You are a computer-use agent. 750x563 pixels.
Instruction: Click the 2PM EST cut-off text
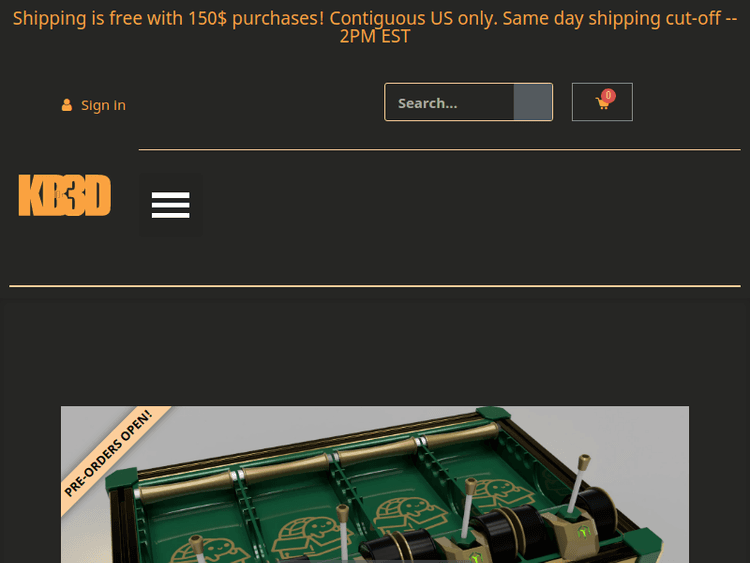[x=375, y=36]
